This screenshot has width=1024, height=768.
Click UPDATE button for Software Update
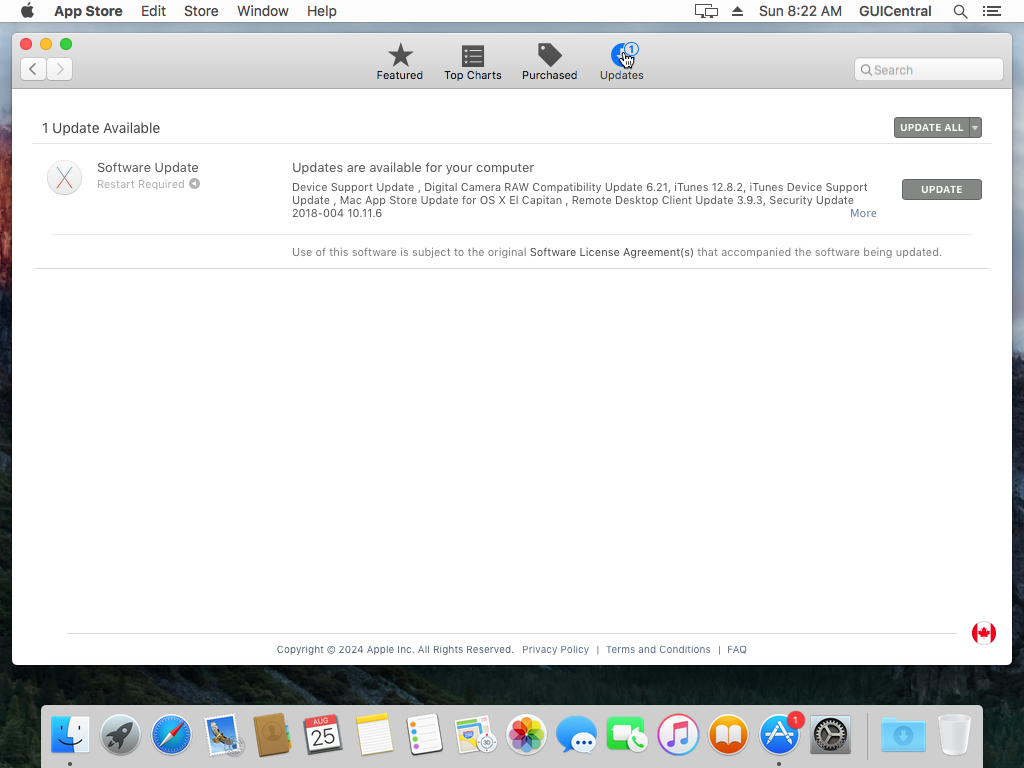pyautogui.click(x=941, y=189)
